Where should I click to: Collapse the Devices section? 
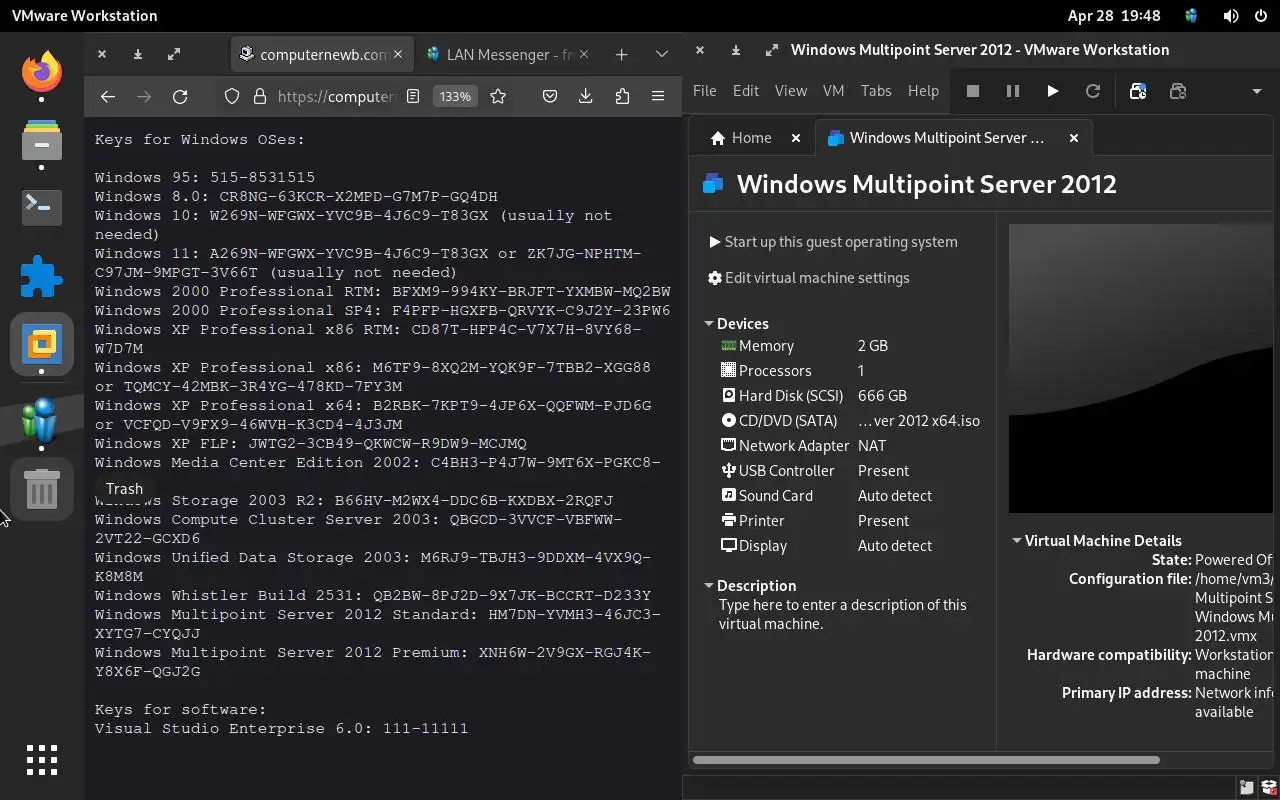tap(709, 324)
